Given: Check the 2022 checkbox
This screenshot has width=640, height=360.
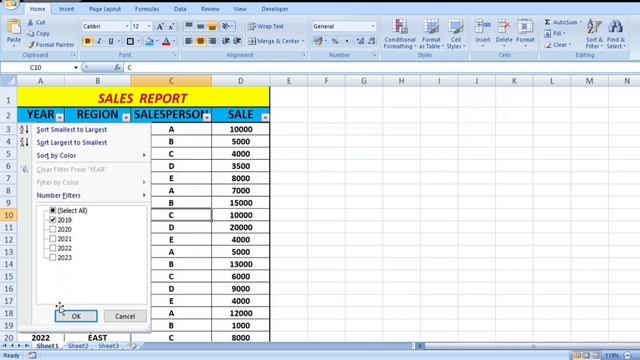Looking at the screenshot, I should coord(53,248).
